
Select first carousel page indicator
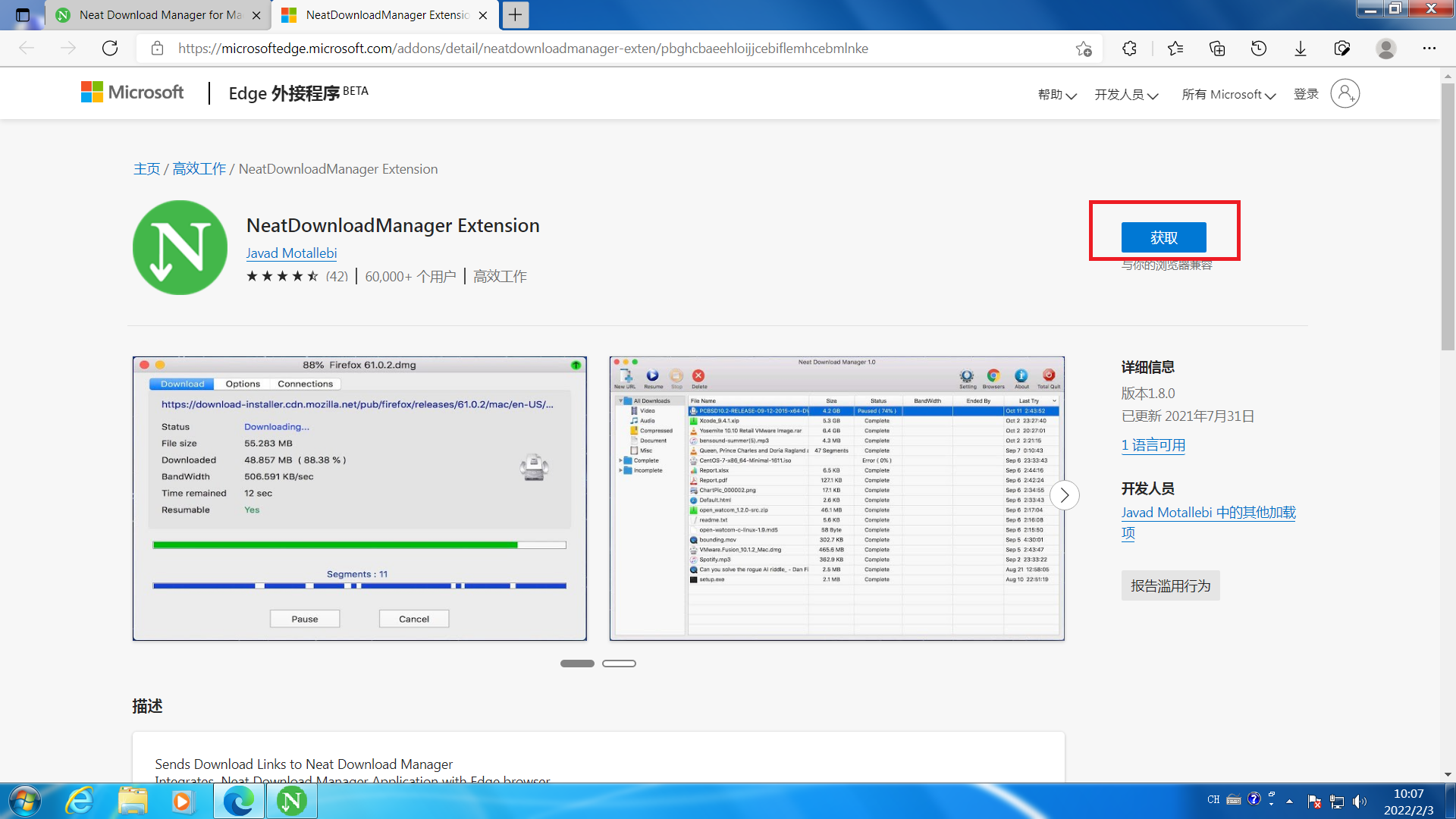point(577,664)
